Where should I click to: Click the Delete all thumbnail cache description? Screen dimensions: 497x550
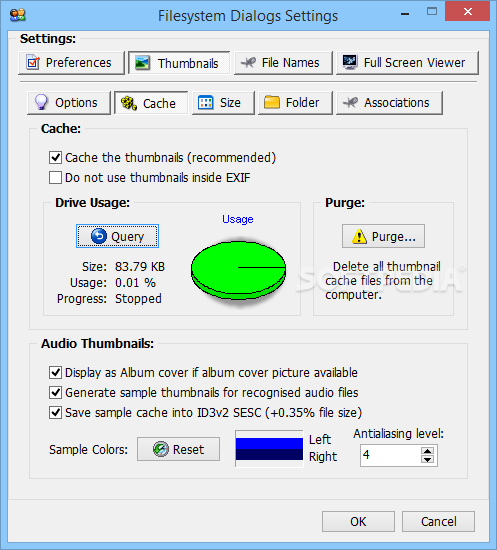pos(383,281)
